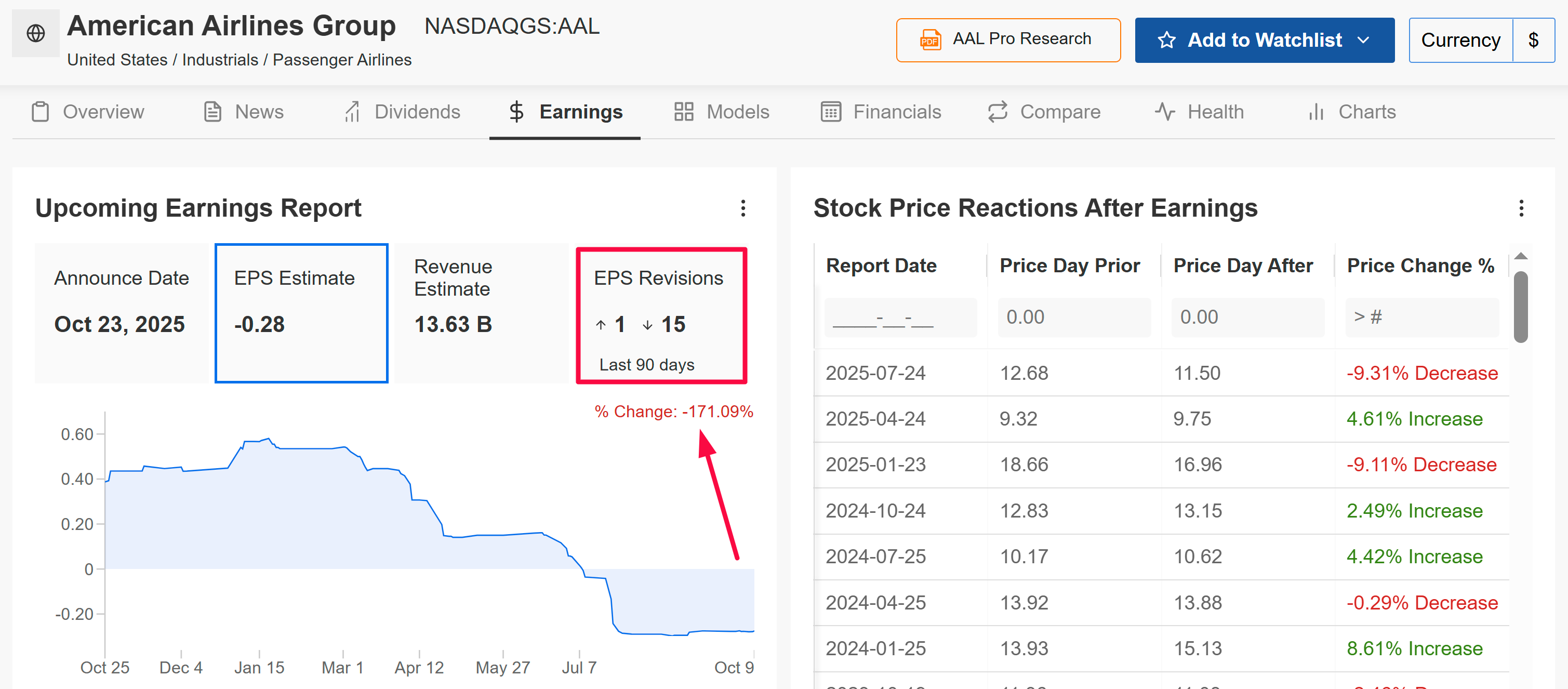Click scroll-up arrow in reactions table
1568x689 pixels.
tap(1521, 256)
